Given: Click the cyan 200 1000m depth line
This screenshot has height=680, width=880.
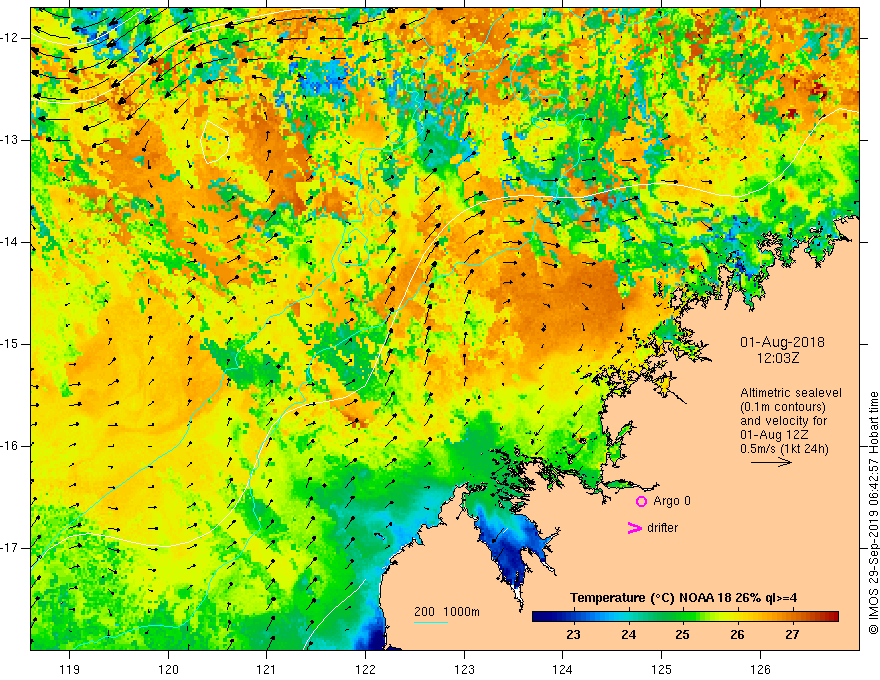Looking at the screenshot, I should click(431, 622).
